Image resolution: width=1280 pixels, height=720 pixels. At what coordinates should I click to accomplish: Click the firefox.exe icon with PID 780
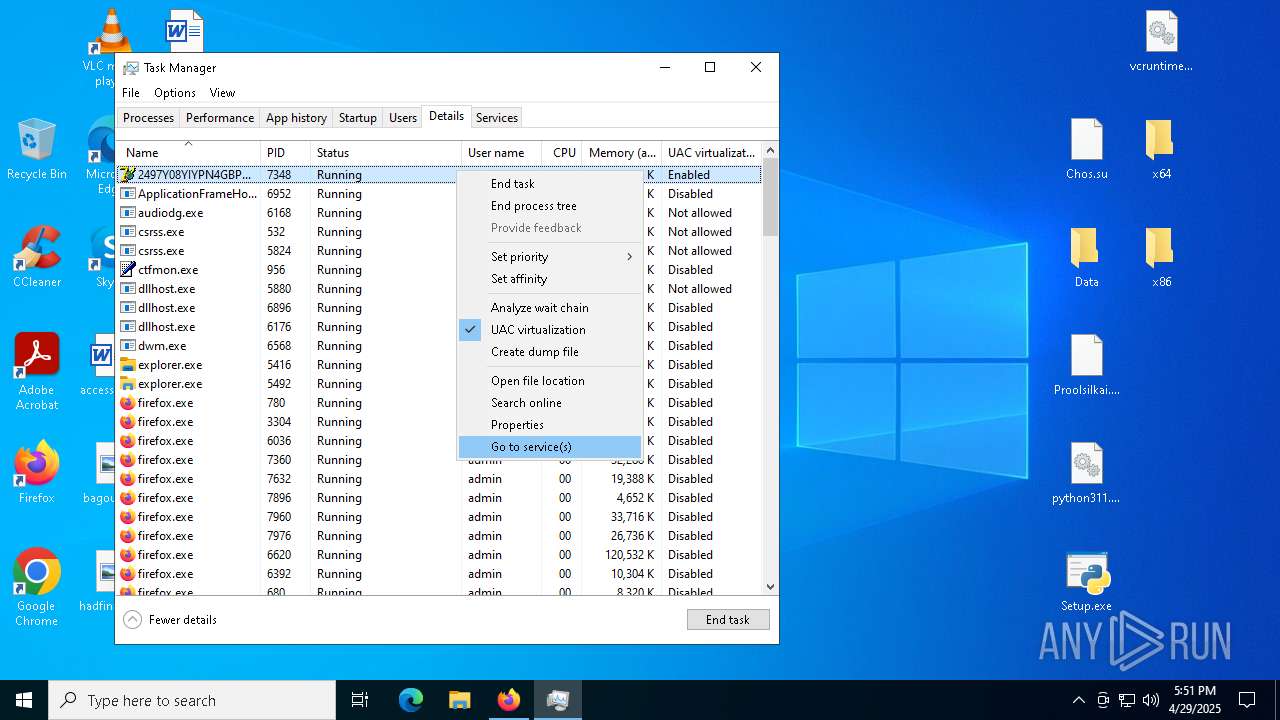pyautogui.click(x=128, y=403)
